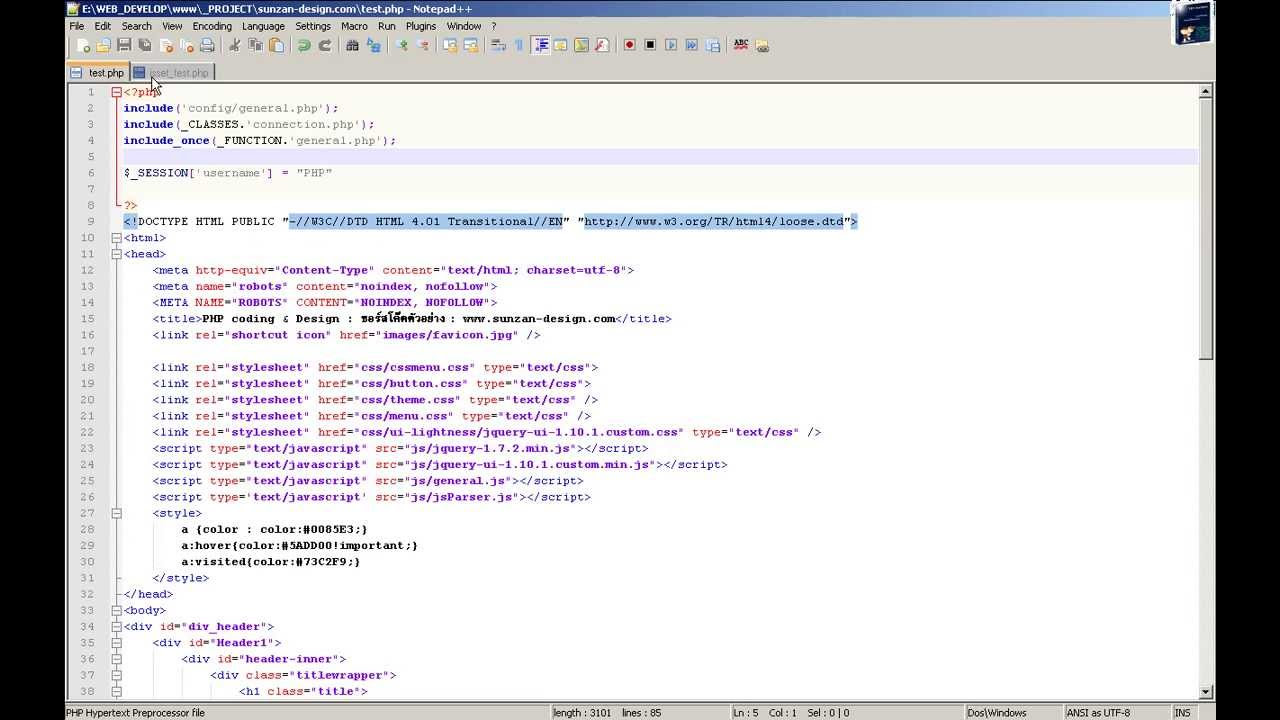The width and height of the screenshot is (1280, 720).
Task: Collapse the <head> fold on line 11
Action: pyautogui.click(x=117, y=254)
